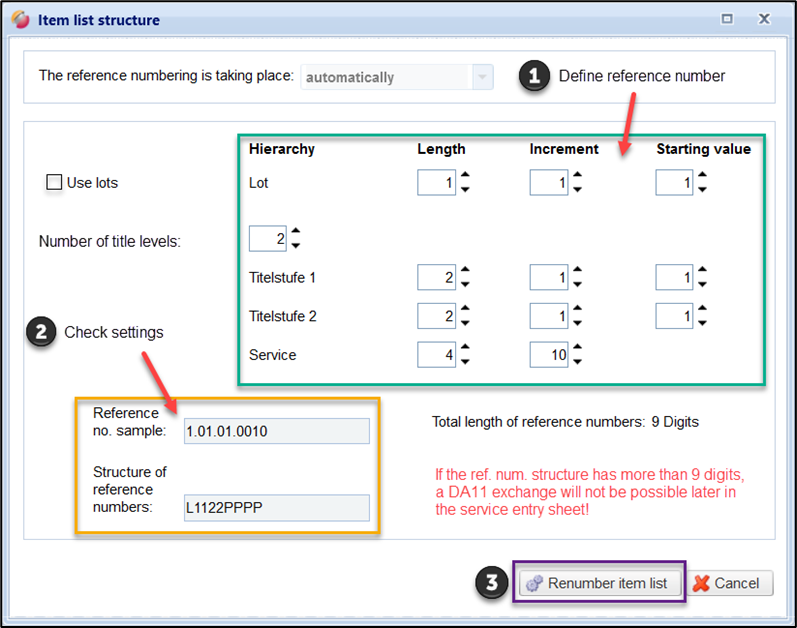Increase the Lot length value
Viewport: 797px width, 628px height.
(x=465, y=177)
